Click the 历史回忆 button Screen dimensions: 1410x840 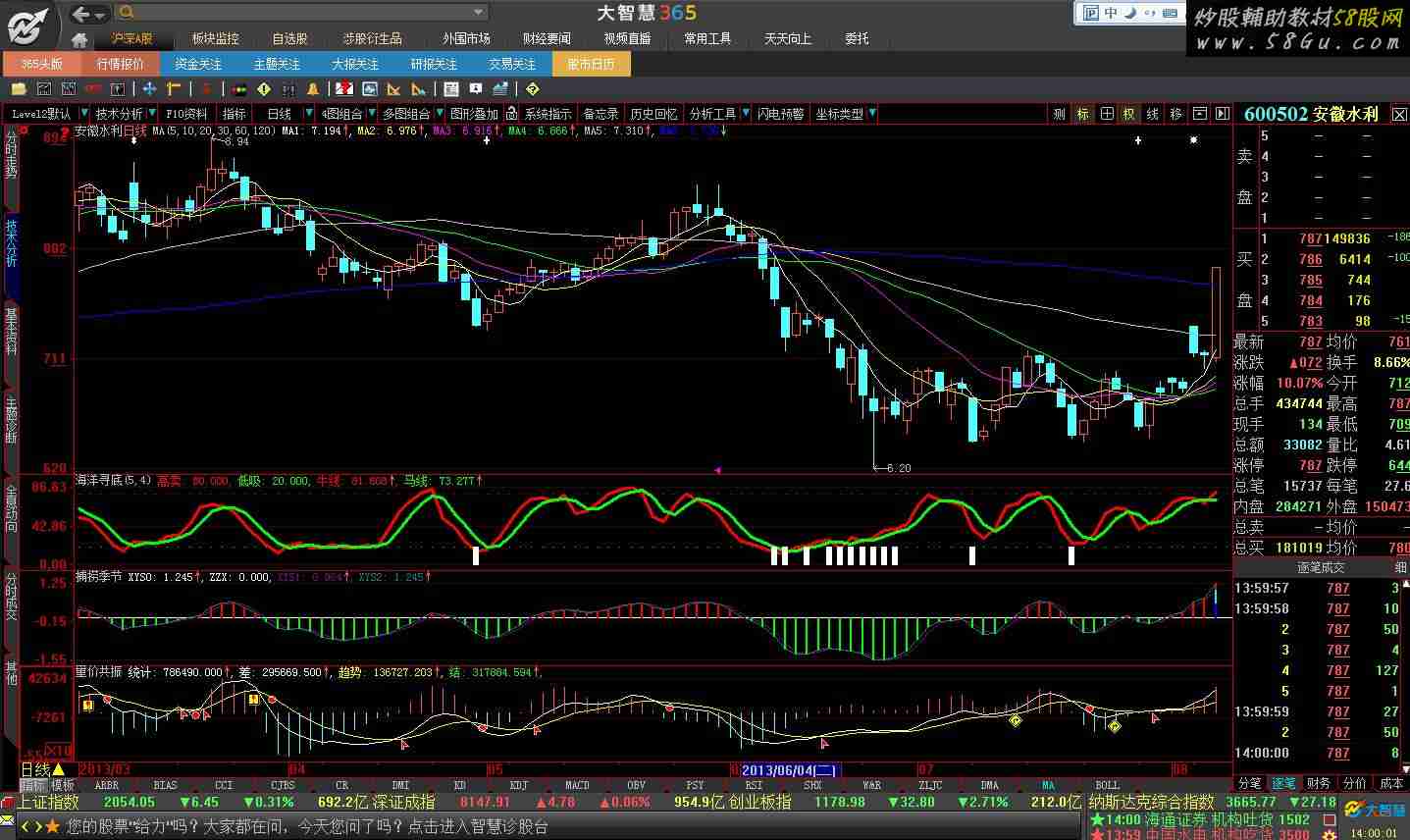tap(653, 114)
